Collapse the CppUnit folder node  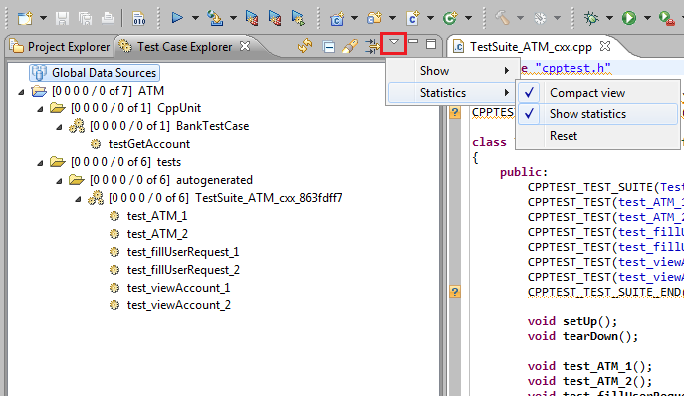(x=40, y=109)
